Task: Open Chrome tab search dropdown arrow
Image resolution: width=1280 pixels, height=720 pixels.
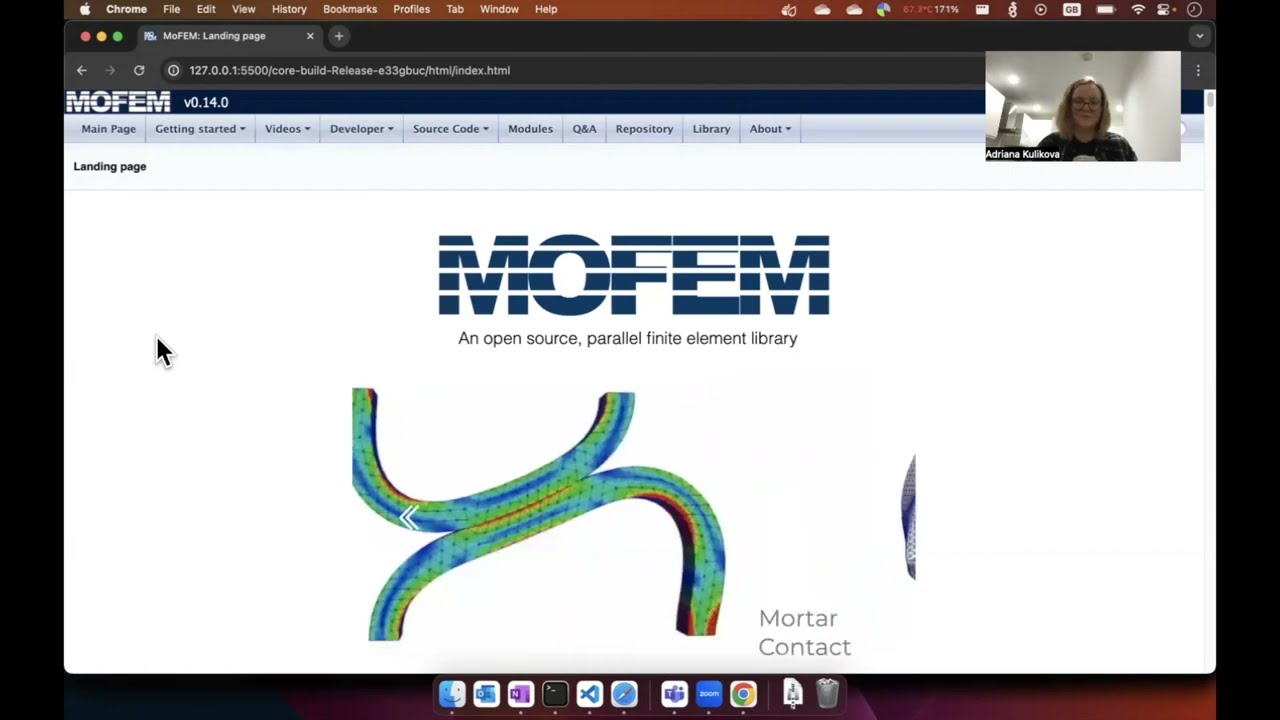Action: click(x=1199, y=36)
